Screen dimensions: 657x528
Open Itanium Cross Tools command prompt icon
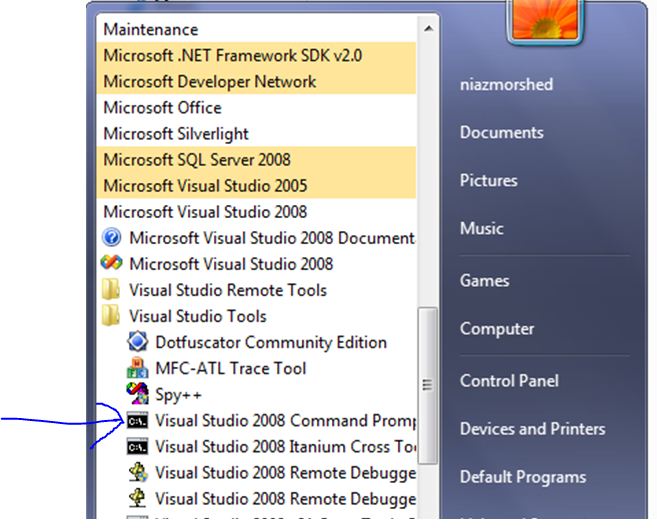tap(137, 446)
